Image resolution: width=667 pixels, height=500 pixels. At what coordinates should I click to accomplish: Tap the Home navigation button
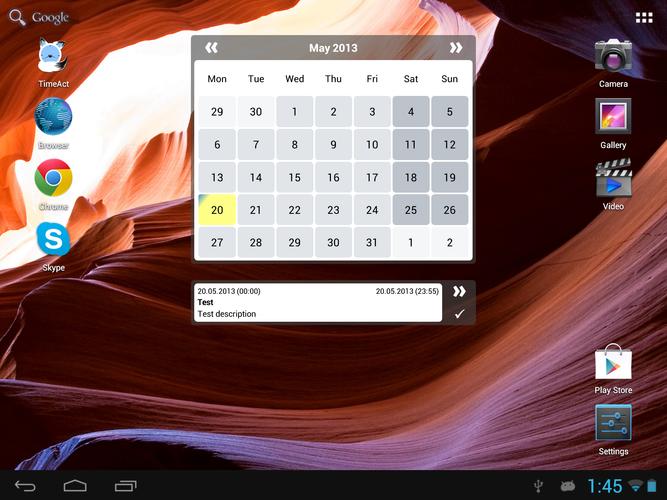[75, 486]
